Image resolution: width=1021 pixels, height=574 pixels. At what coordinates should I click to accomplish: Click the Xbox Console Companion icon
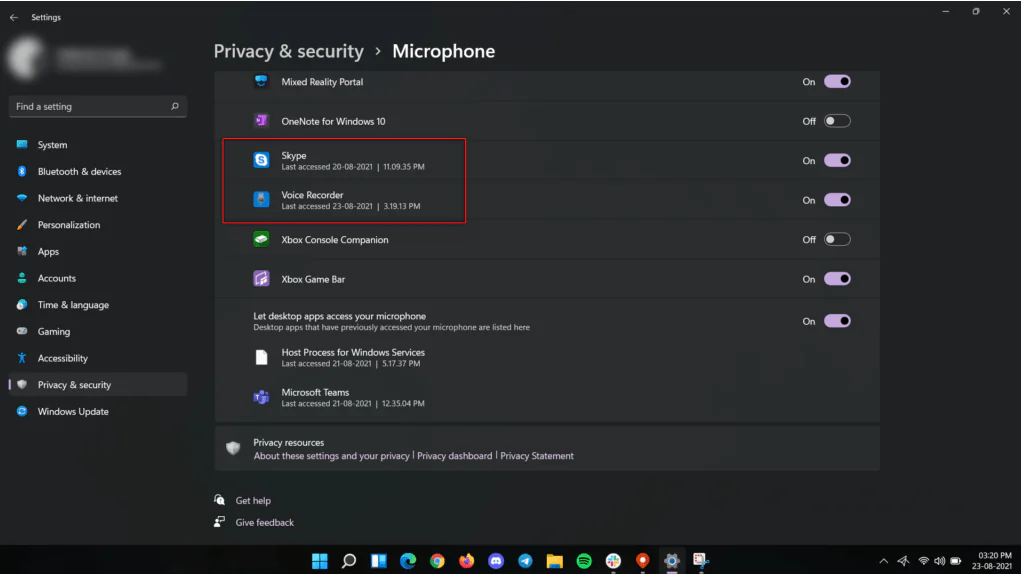point(261,239)
